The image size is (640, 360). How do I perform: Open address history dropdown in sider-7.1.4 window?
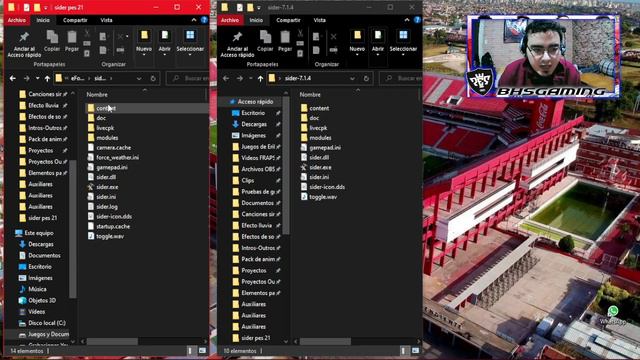[352, 78]
